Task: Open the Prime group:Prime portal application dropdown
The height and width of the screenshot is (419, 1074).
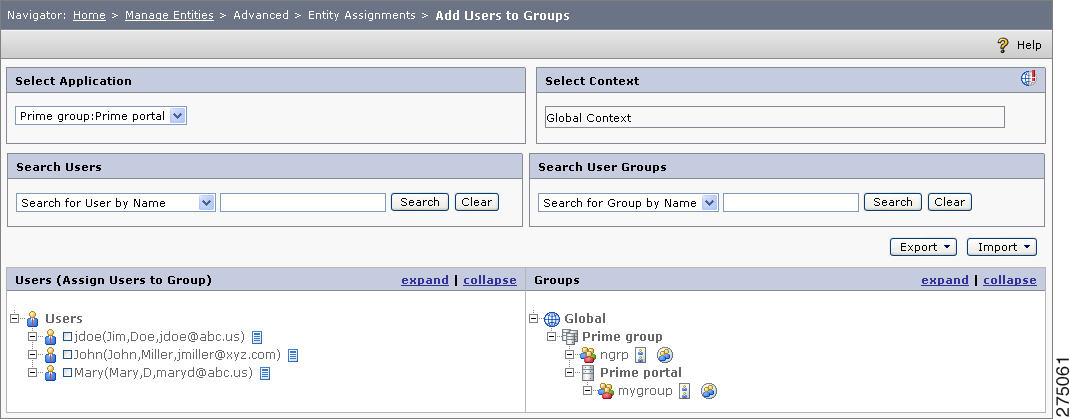Action: pos(101,116)
